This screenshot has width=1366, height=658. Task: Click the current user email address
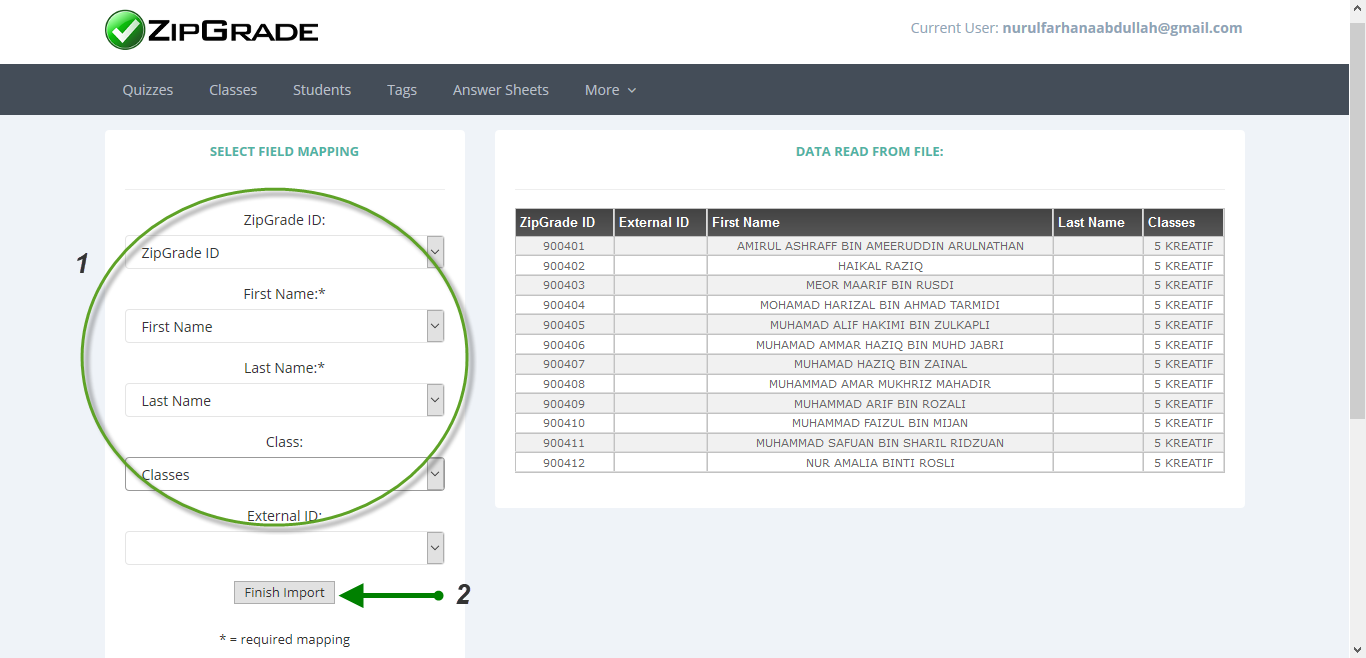pyautogui.click(x=1122, y=28)
